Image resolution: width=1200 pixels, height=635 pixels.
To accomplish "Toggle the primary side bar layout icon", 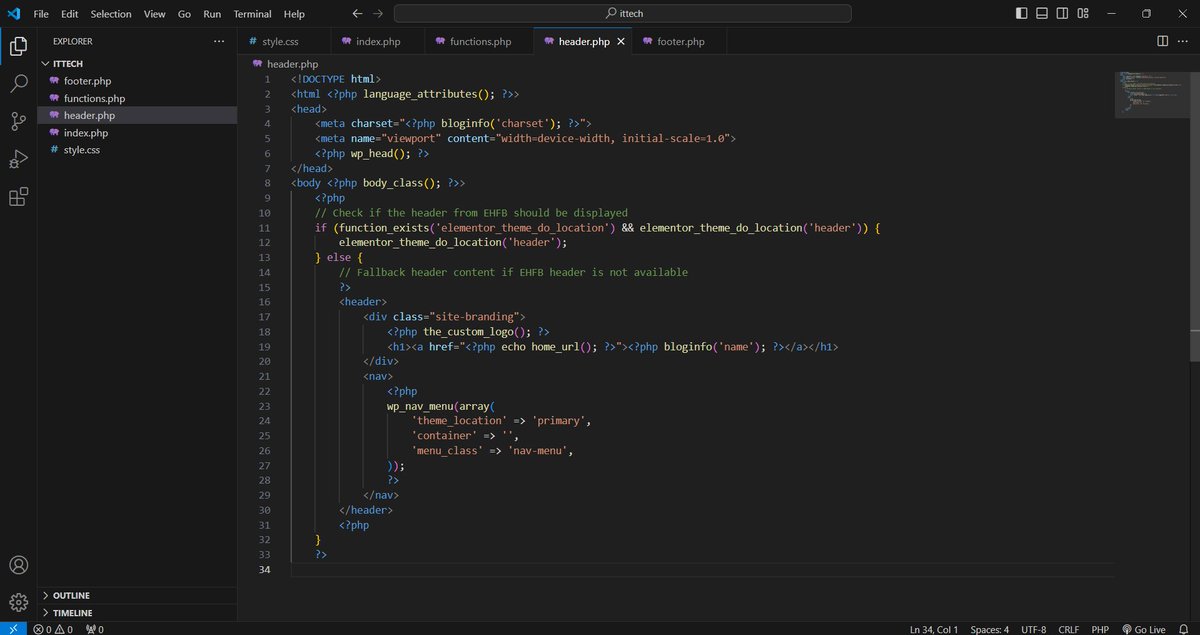I will (1021, 14).
